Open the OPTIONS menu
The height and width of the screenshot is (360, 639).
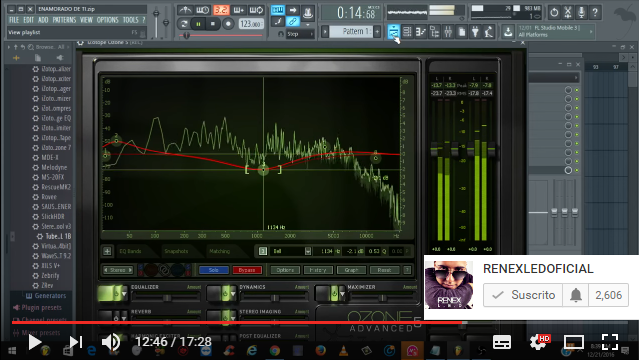tap(108, 20)
